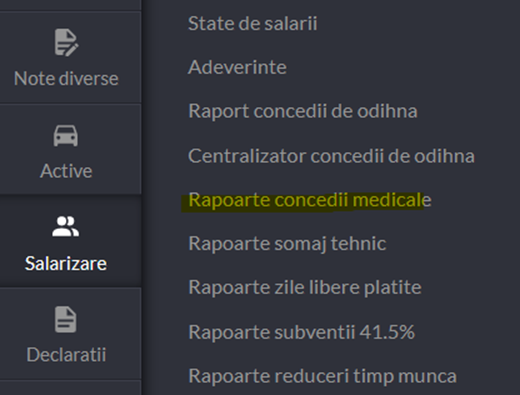Open the Note diverse label in sidebar

[66, 79]
